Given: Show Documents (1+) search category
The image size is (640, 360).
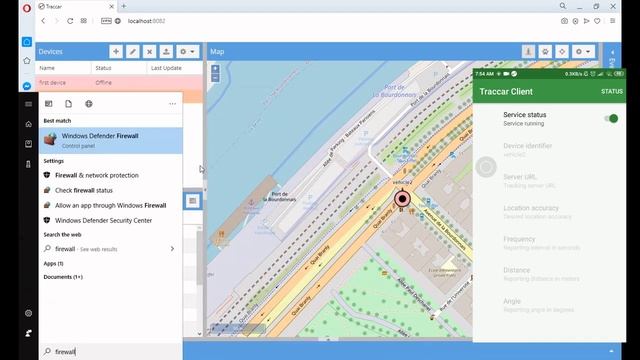Looking at the screenshot, I should [63, 277].
